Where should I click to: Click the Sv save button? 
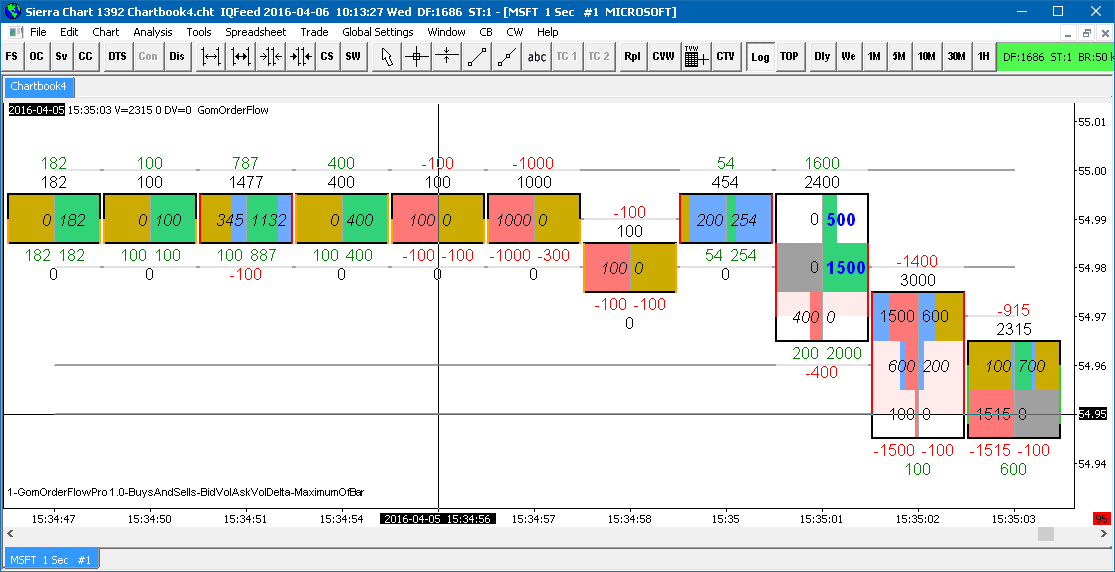coord(61,57)
